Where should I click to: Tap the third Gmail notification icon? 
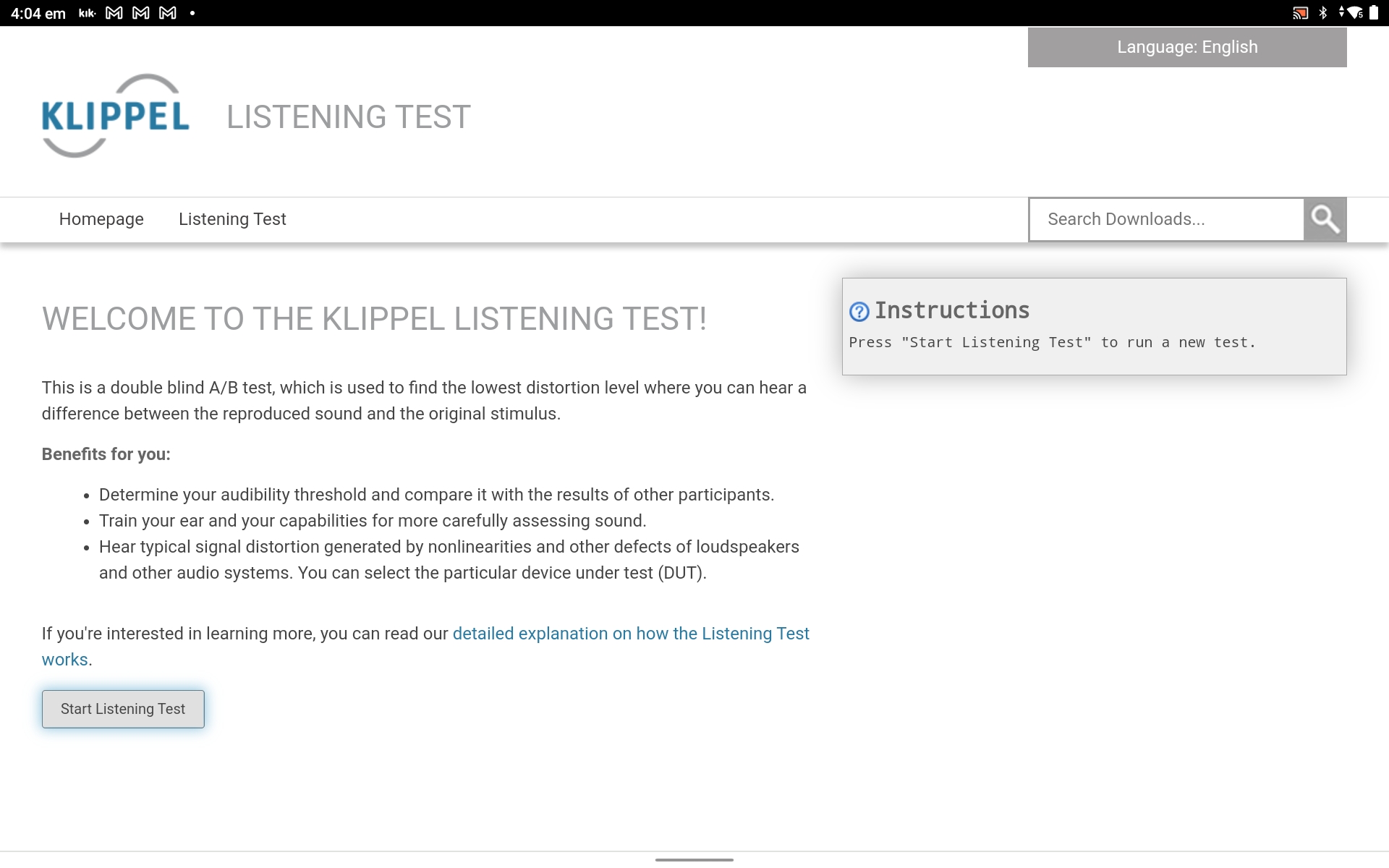pos(168,13)
